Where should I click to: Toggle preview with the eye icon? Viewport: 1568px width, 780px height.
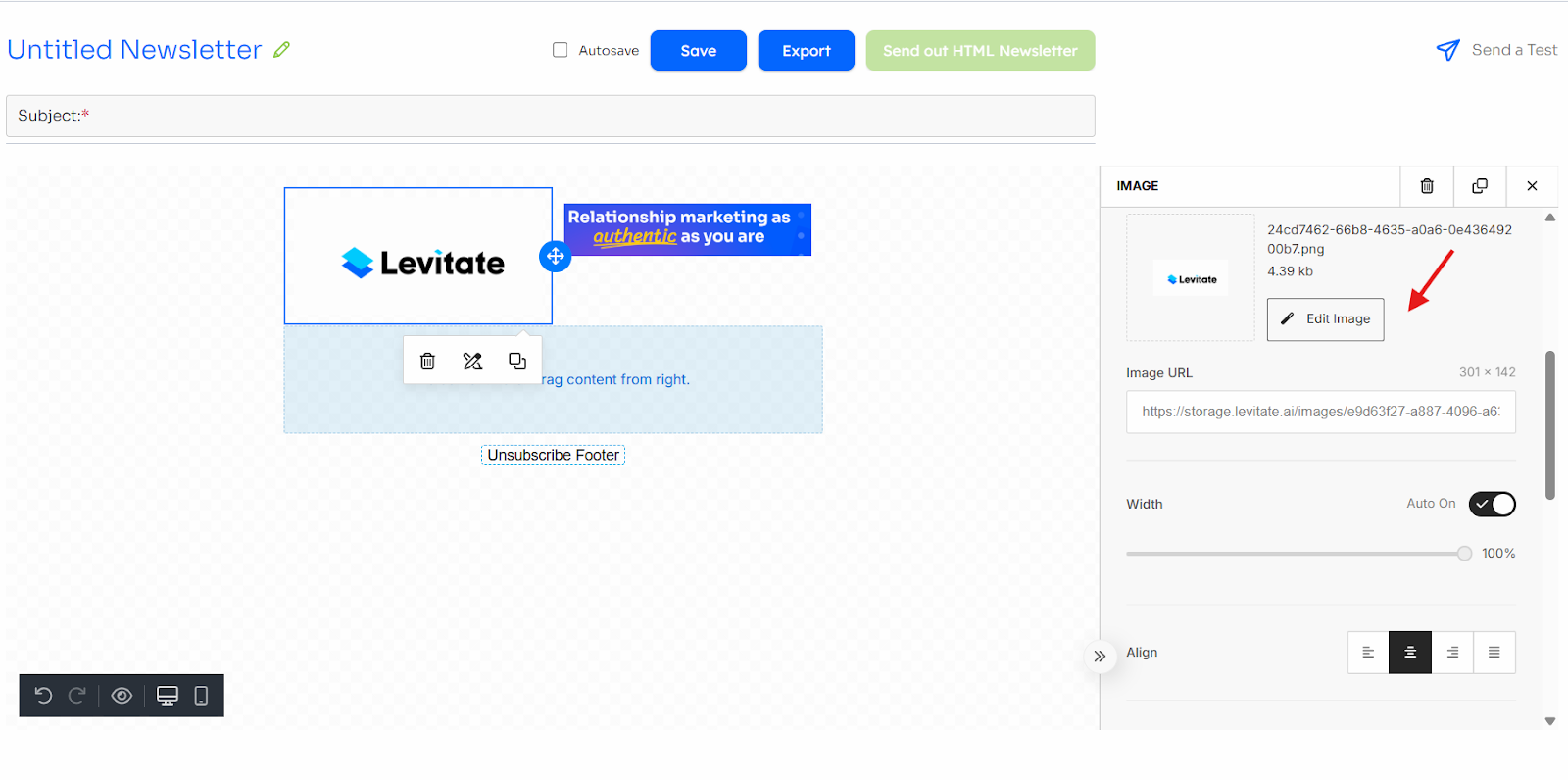pos(122,696)
